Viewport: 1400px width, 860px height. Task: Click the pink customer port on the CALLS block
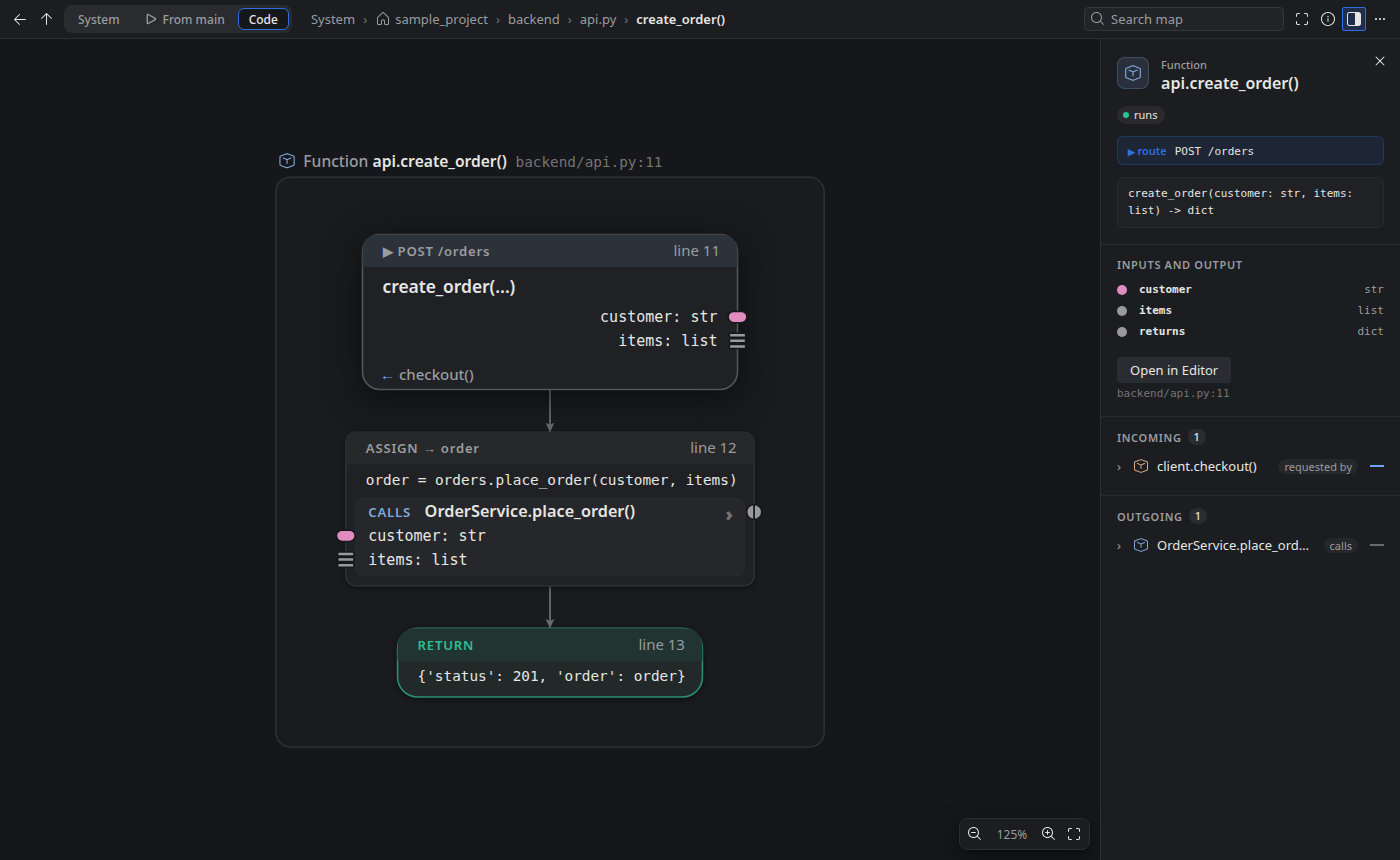pos(346,536)
